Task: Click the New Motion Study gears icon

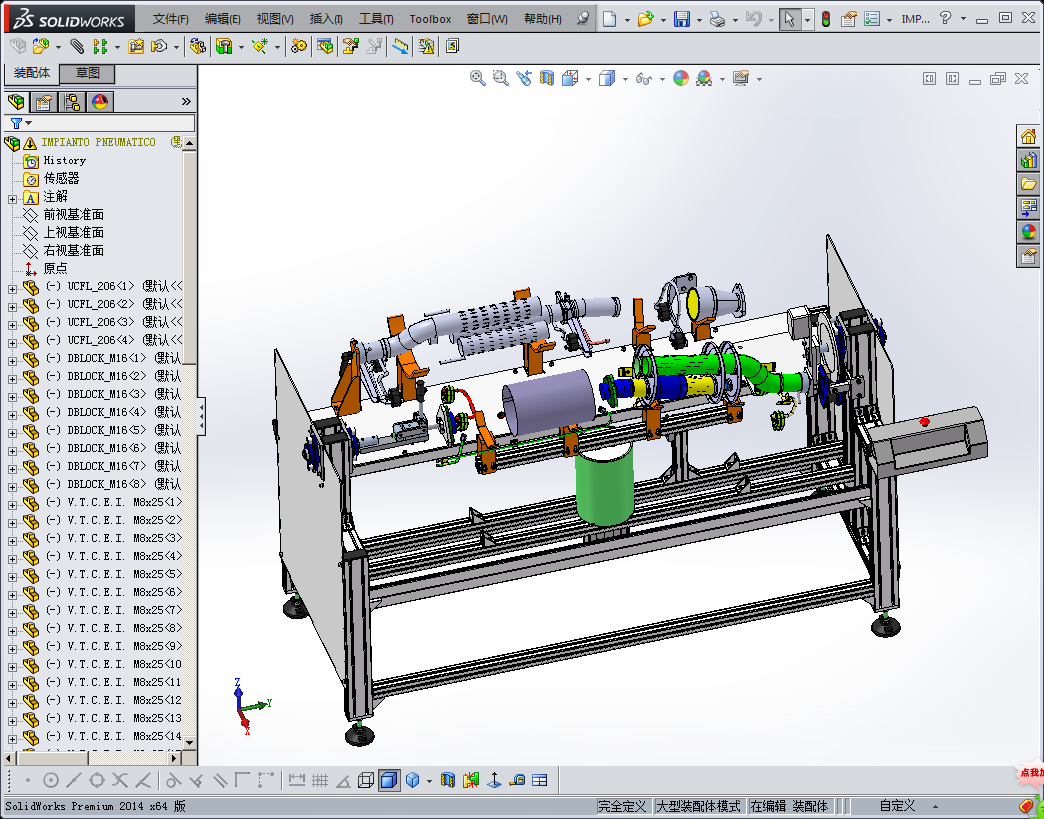Action: (x=299, y=46)
